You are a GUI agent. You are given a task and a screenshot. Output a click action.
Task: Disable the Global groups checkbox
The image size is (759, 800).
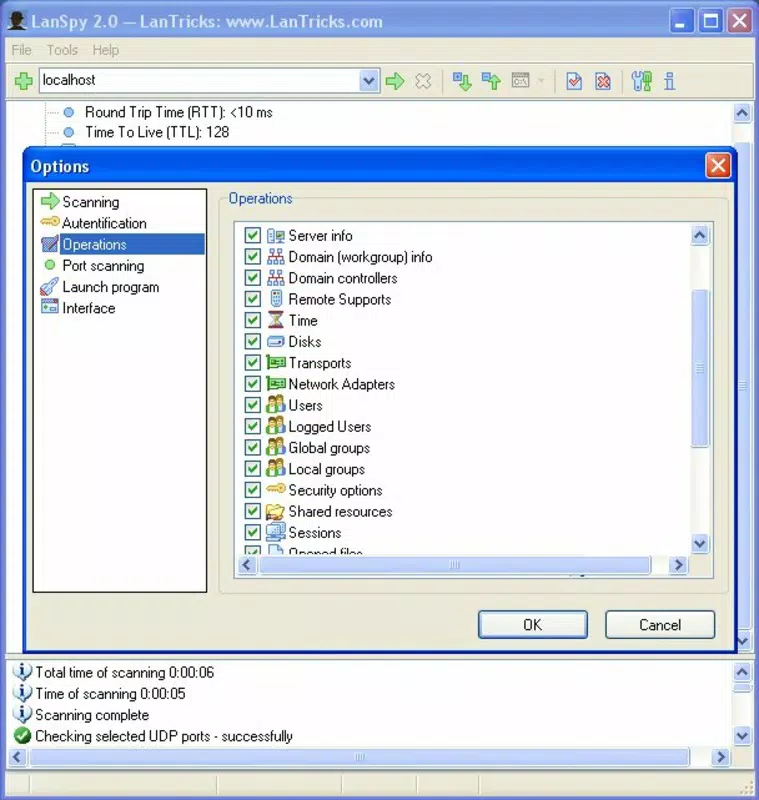(x=252, y=447)
